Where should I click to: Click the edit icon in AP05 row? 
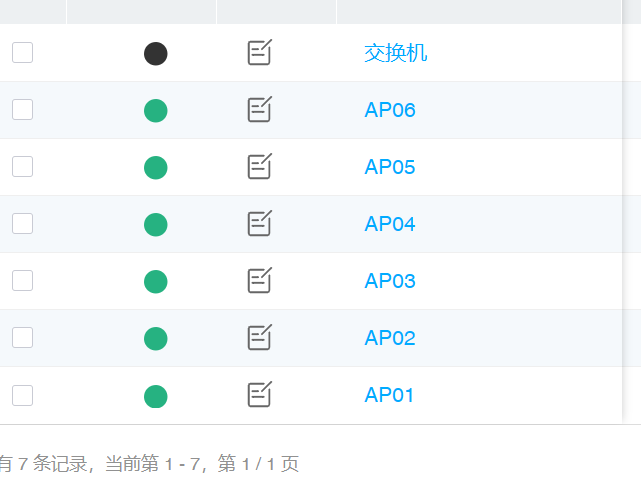(x=260, y=167)
